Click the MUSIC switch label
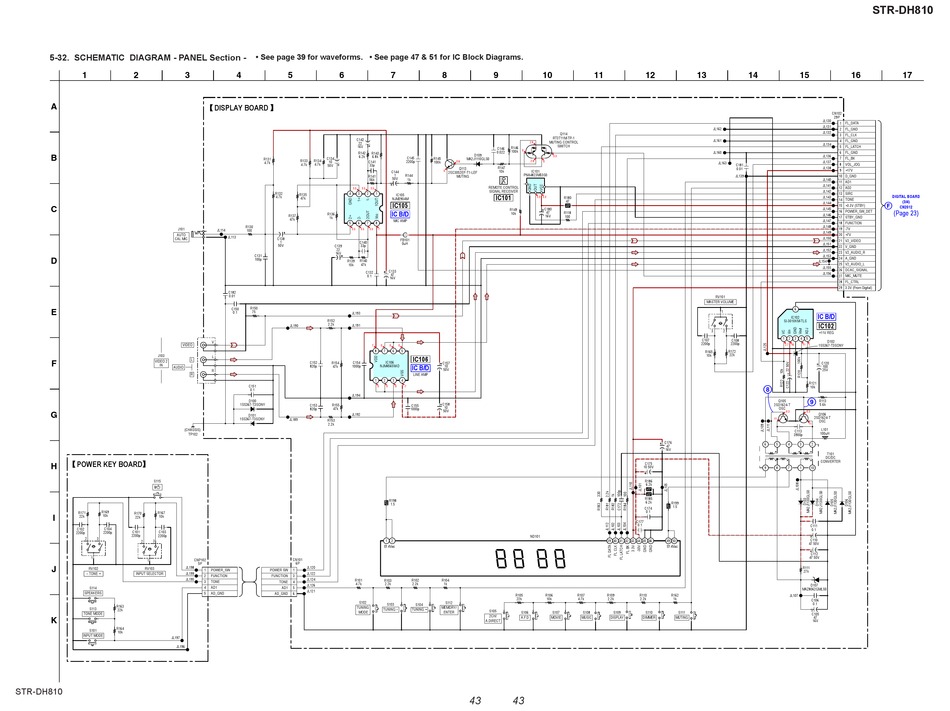This screenshot has width=950, height=711. (x=586, y=617)
